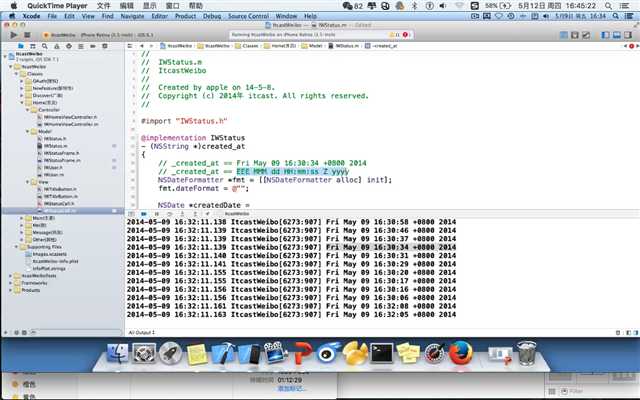Open QuickTime Player's 文件 menu
Viewport: 640px width, 400px height.
(x=104, y=6)
